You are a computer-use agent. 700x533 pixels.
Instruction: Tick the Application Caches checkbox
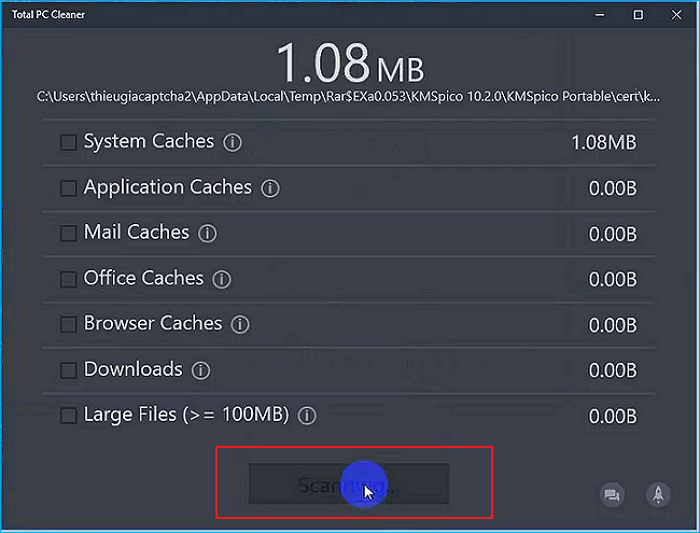68,188
